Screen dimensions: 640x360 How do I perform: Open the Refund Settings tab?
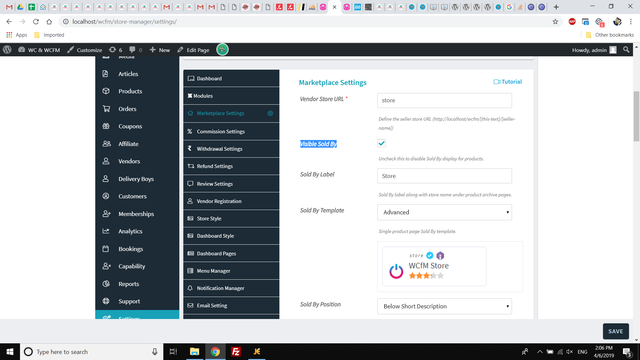pos(231,166)
